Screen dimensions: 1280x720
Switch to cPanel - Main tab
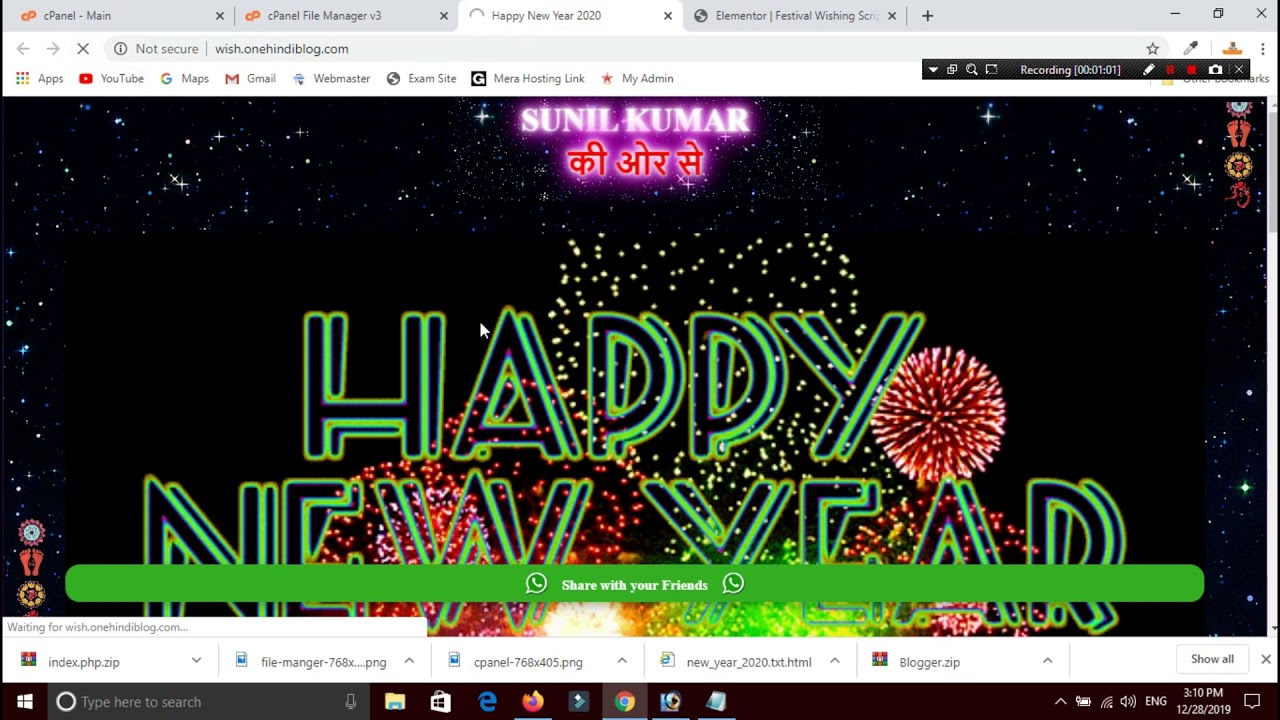[x=118, y=16]
